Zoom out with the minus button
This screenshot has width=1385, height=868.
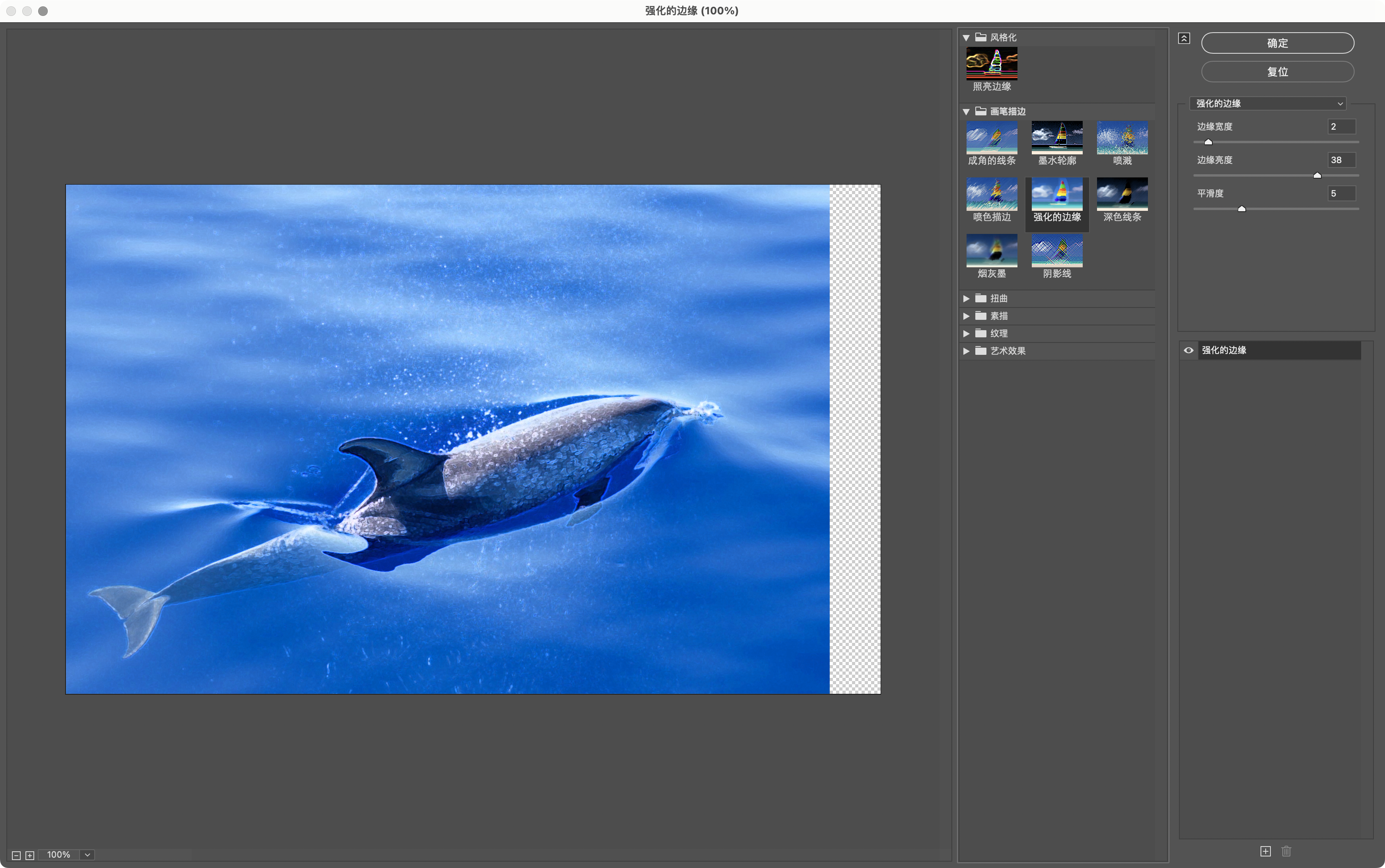tap(16, 855)
